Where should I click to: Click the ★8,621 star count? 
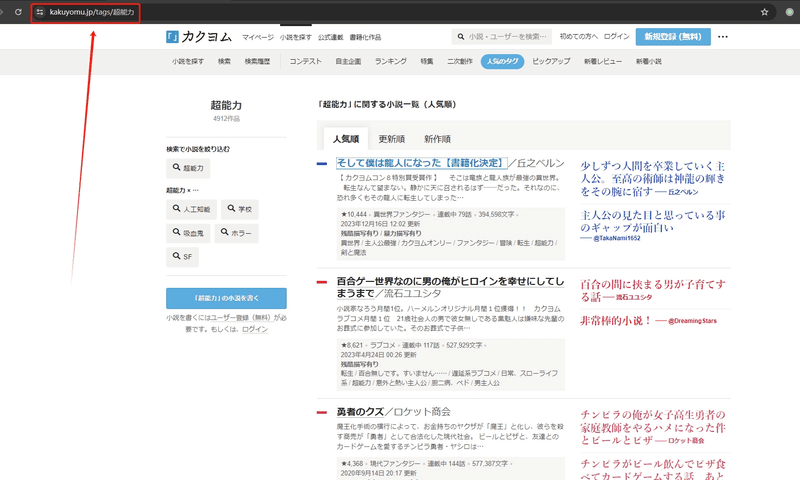(352, 345)
